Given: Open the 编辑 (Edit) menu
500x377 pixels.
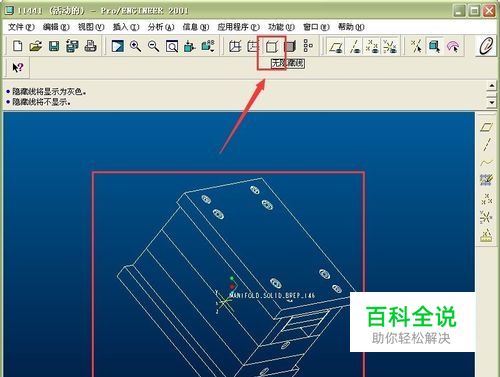Looking at the screenshot, I should [x=56, y=27].
